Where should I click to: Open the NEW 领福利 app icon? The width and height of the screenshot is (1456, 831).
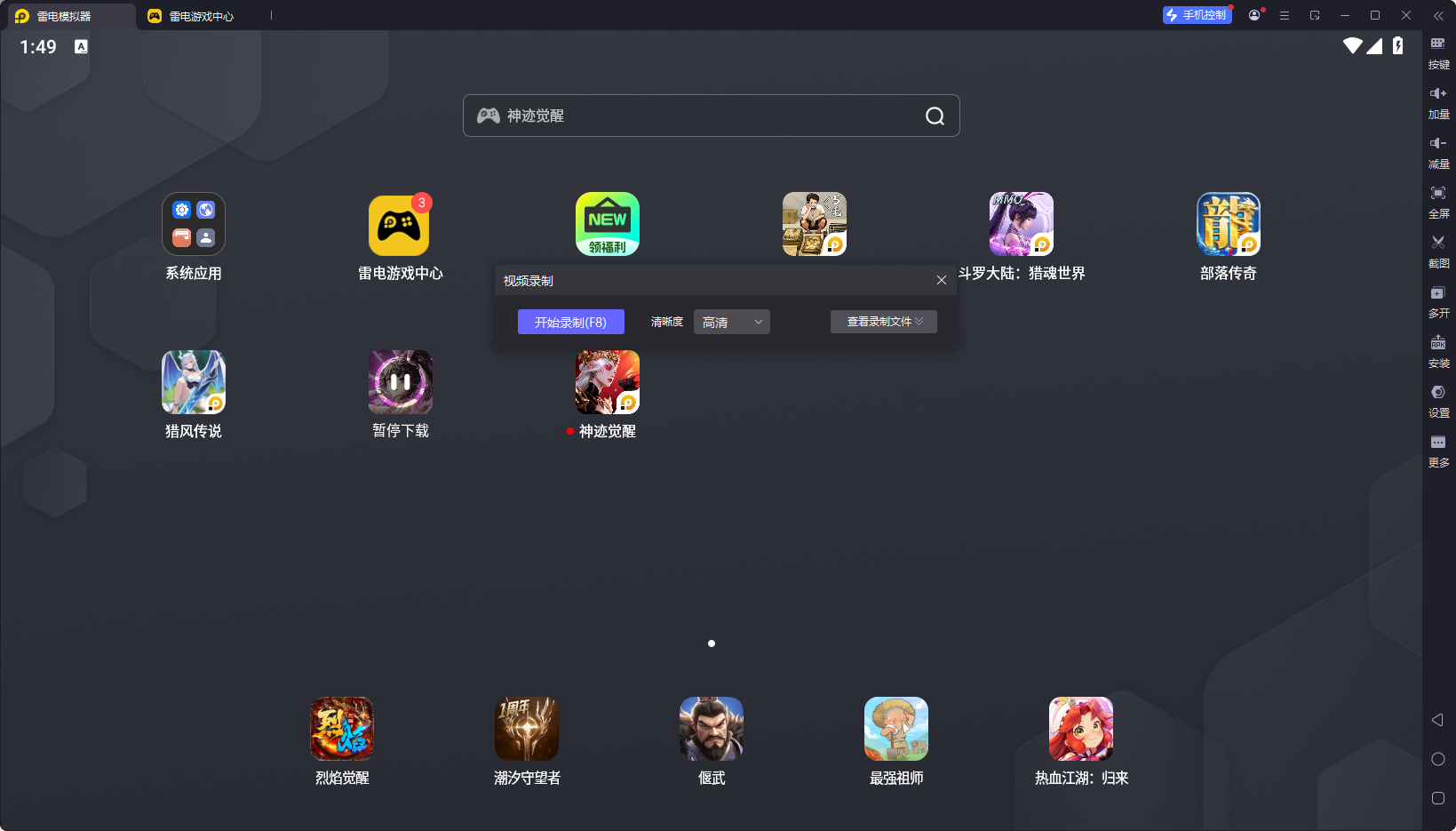coord(608,224)
